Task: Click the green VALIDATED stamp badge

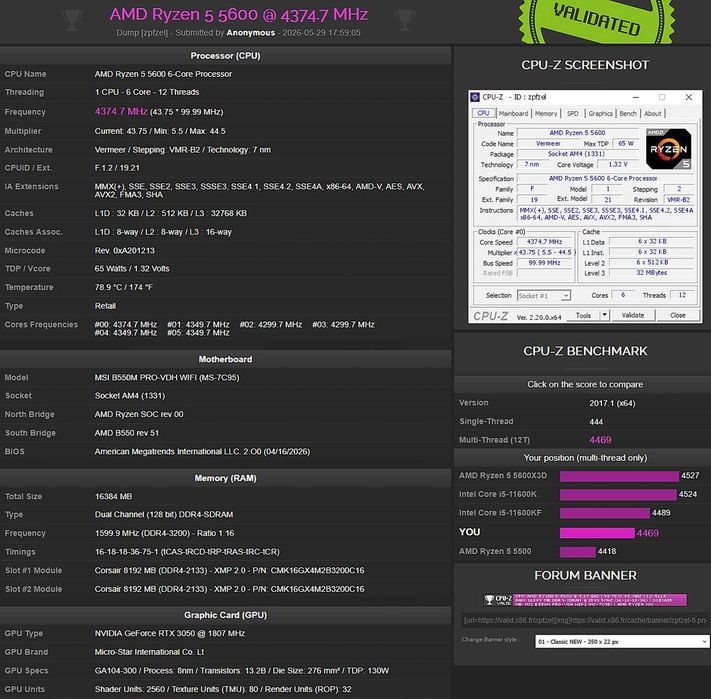Action: click(596, 20)
